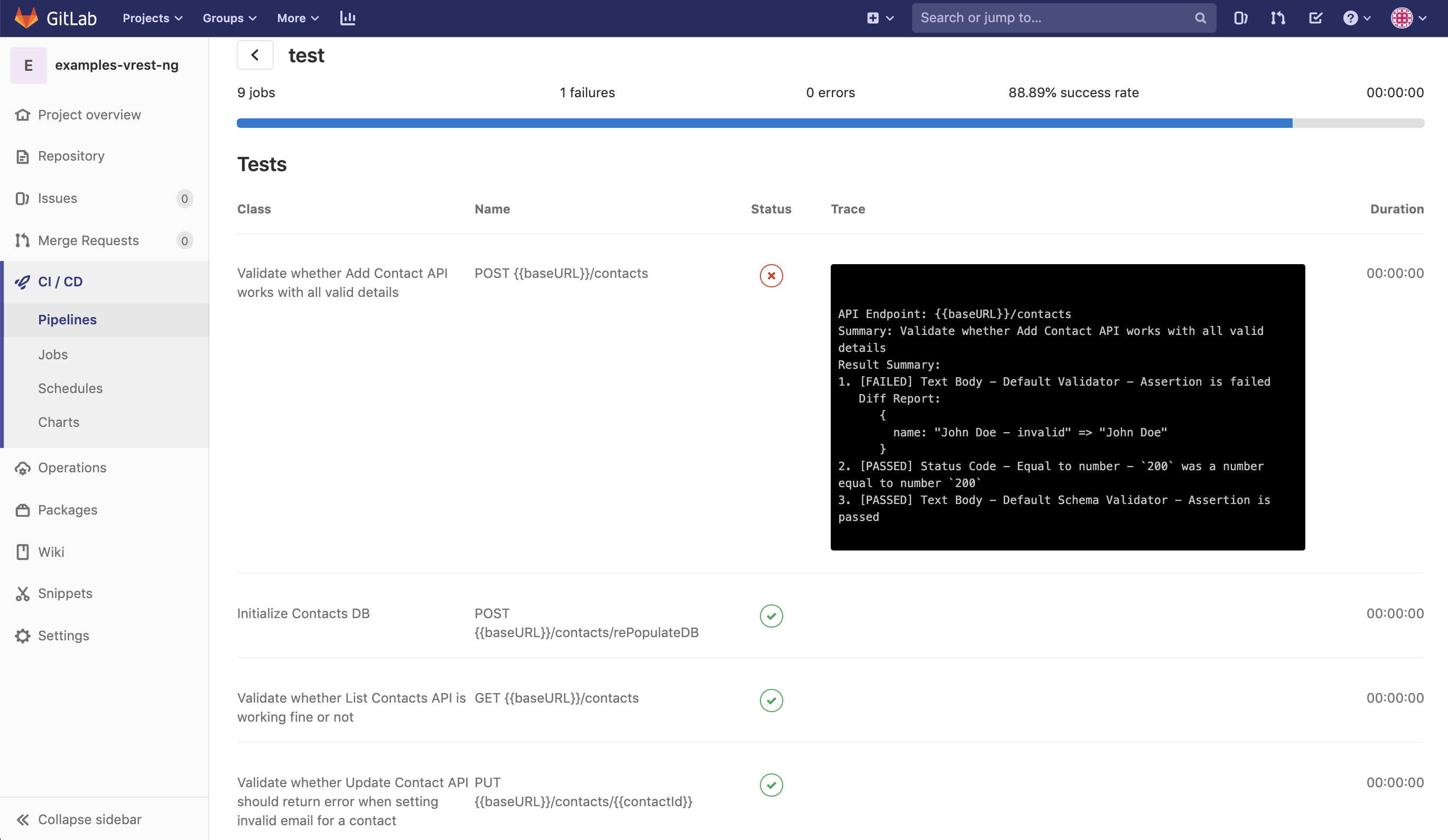Open Merge Requests in sidebar

88,241
